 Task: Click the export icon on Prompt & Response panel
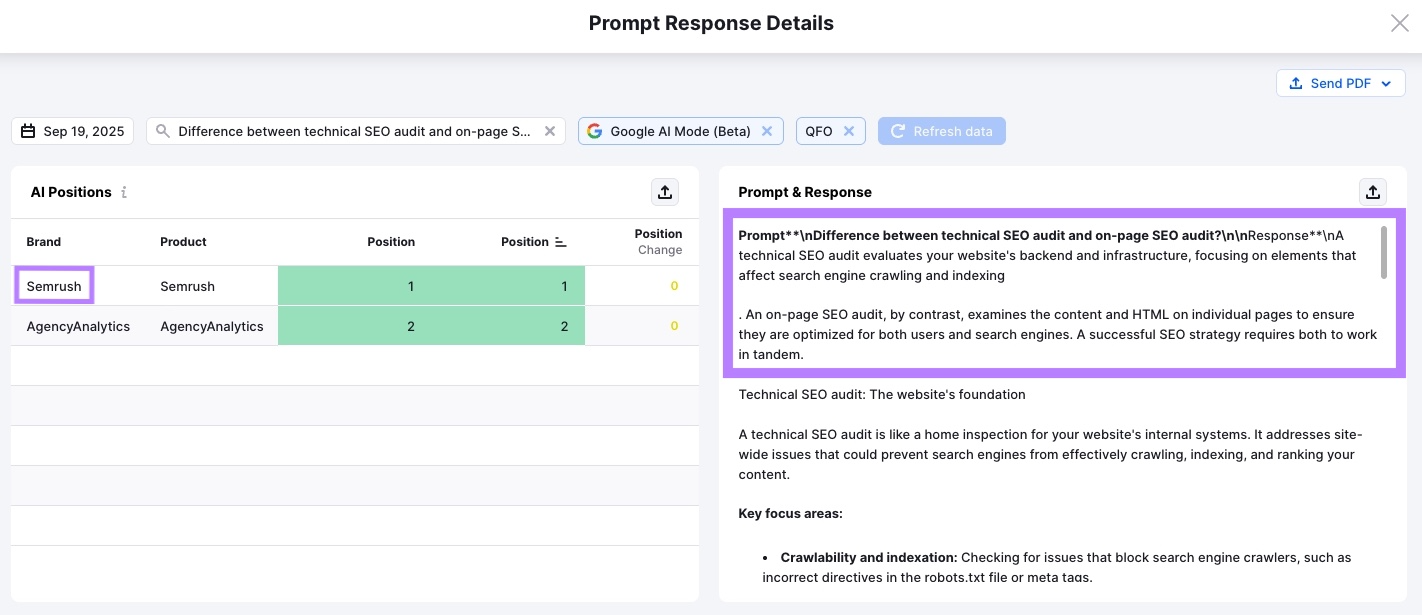tap(1372, 191)
